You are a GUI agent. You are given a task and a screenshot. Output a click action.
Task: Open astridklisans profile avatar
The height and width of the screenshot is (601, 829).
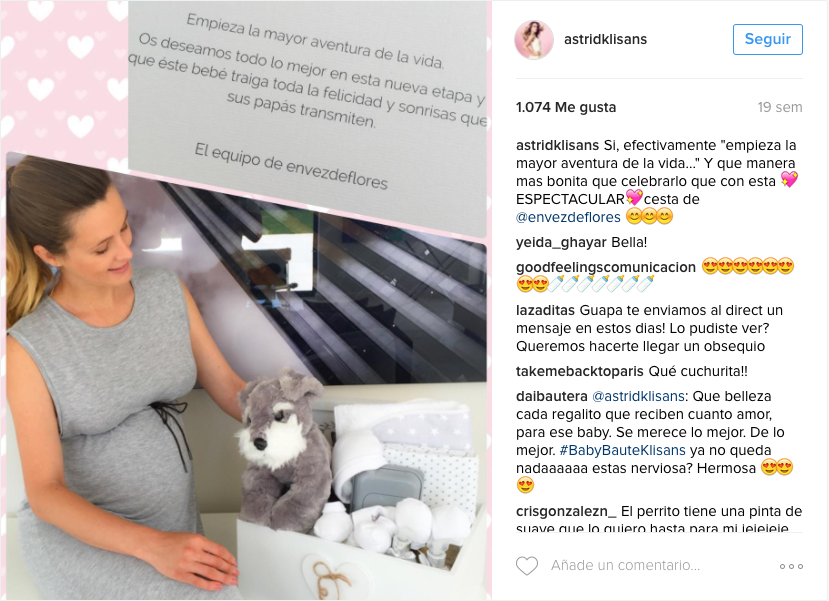point(534,40)
